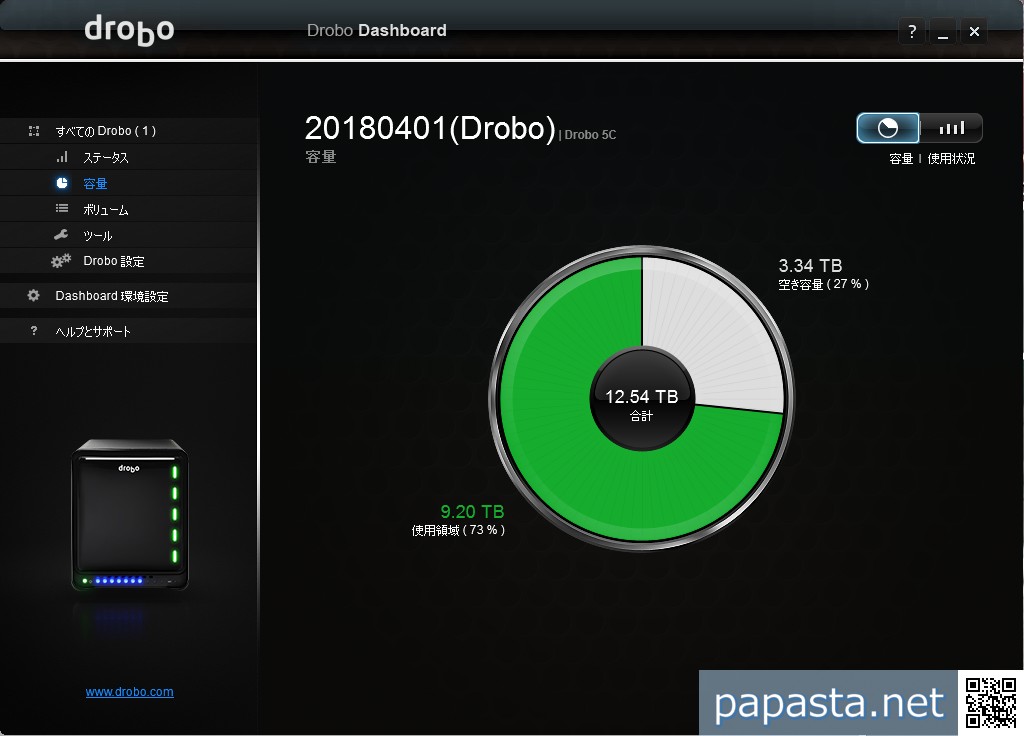The width and height of the screenshot is (1024, 736).
Task: Open www.drobo.com link
Action: coord(129,692)
